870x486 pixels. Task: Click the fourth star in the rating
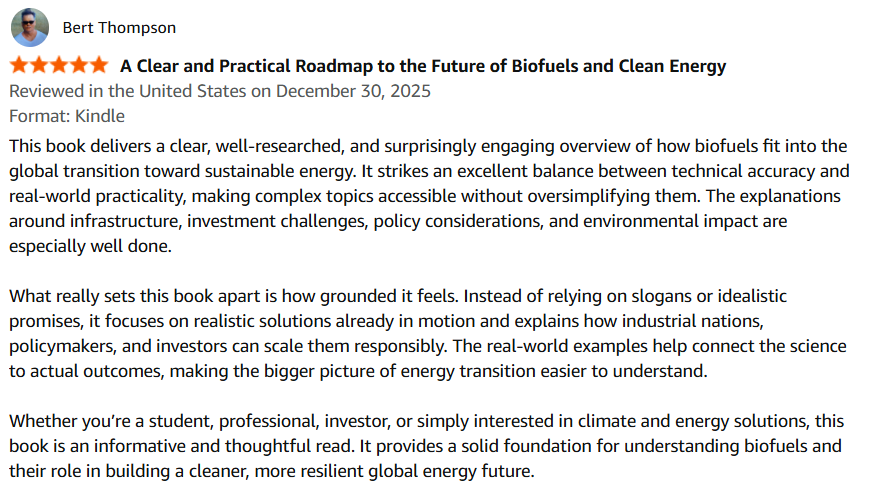tap(79, 66)
